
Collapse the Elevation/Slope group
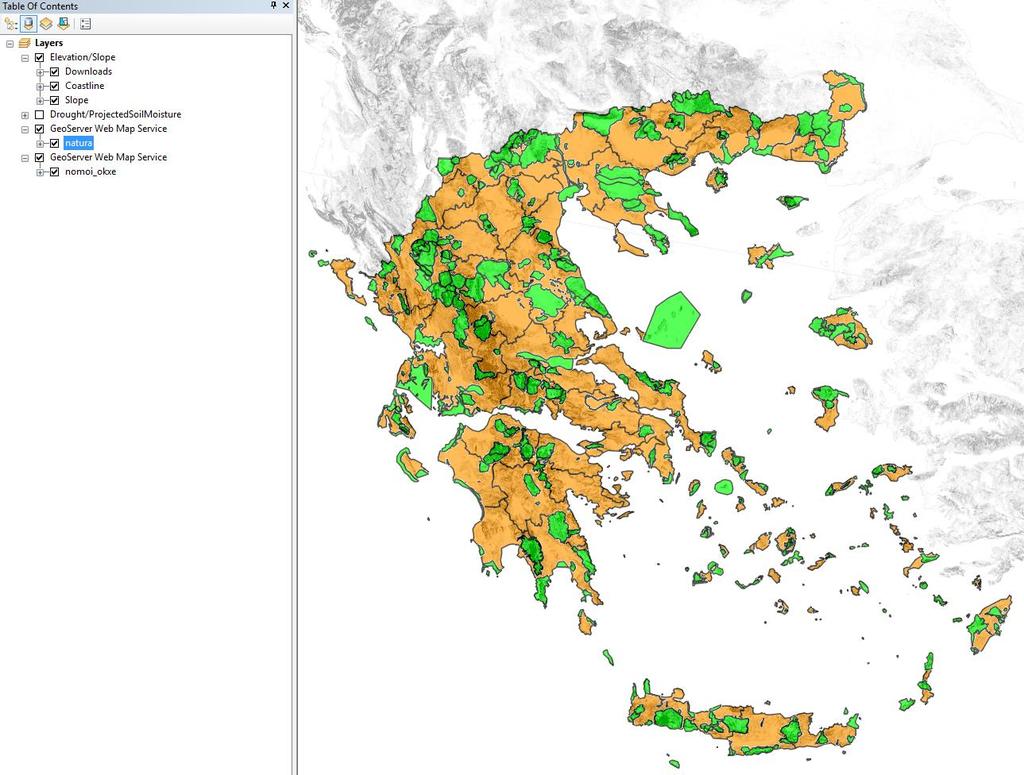[x=25, y=58]
